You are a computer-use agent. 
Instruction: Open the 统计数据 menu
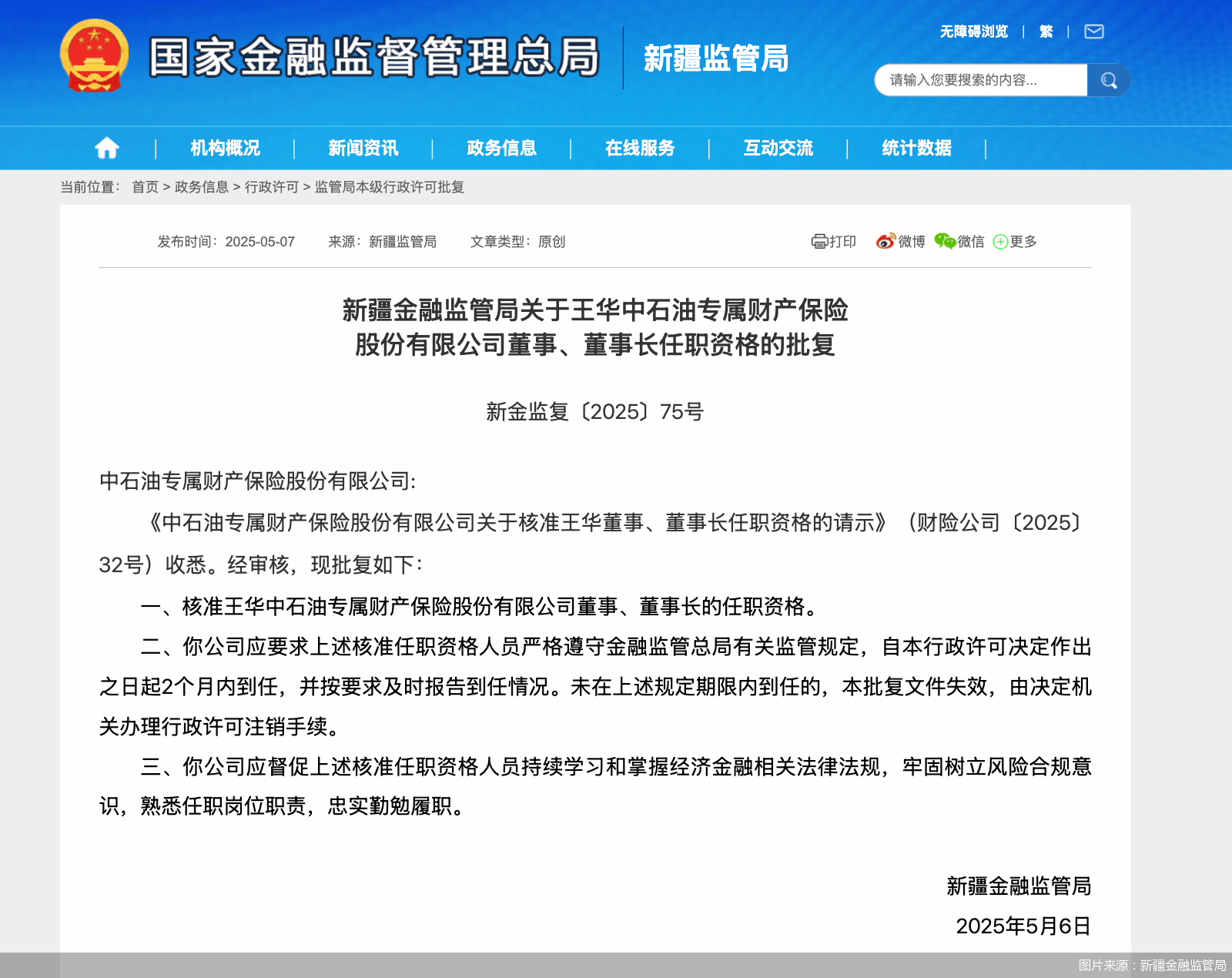click(916, 148)
